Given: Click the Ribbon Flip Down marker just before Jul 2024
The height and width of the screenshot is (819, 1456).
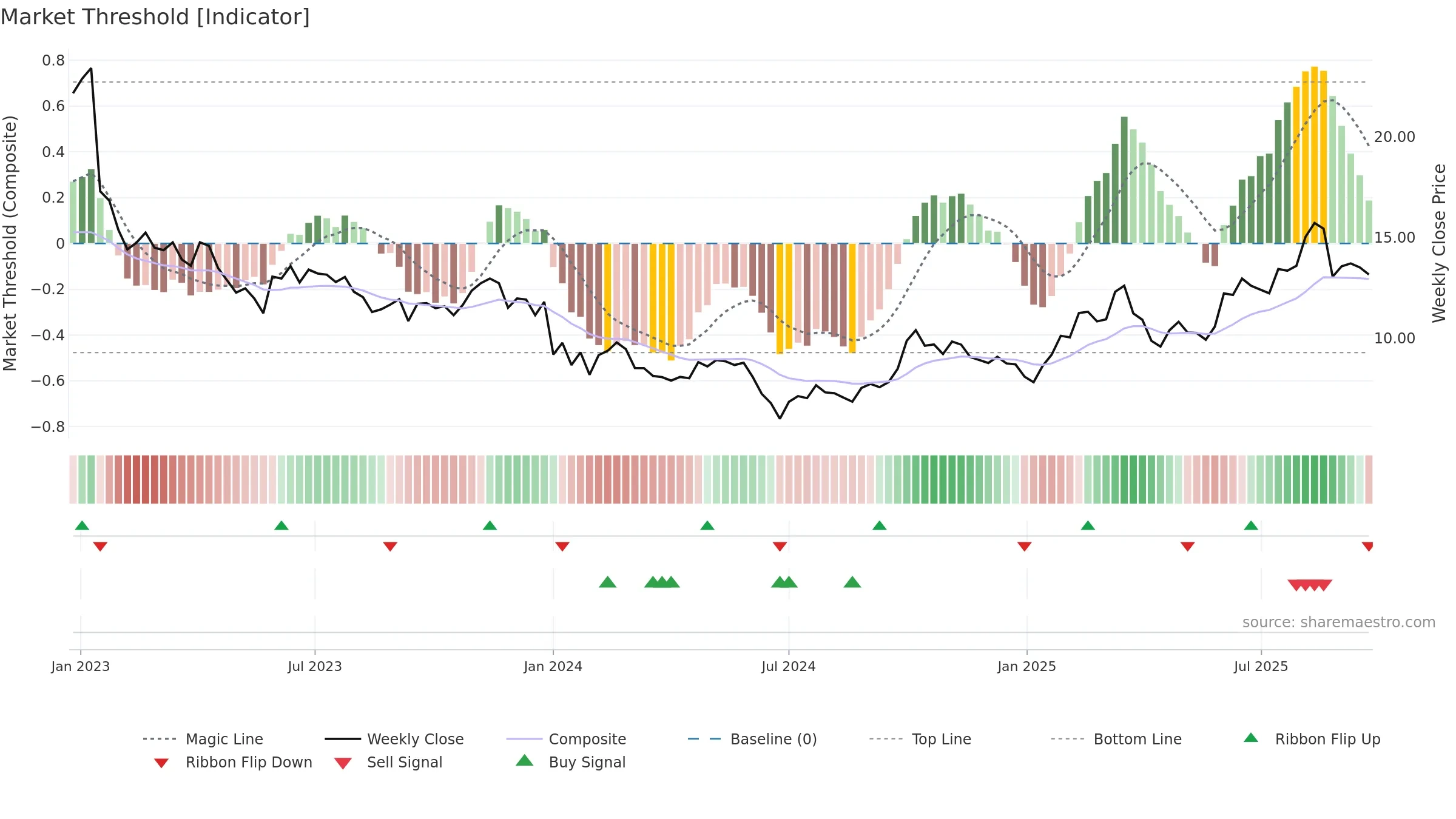Looking at the screenshot, I should point(780,547).
